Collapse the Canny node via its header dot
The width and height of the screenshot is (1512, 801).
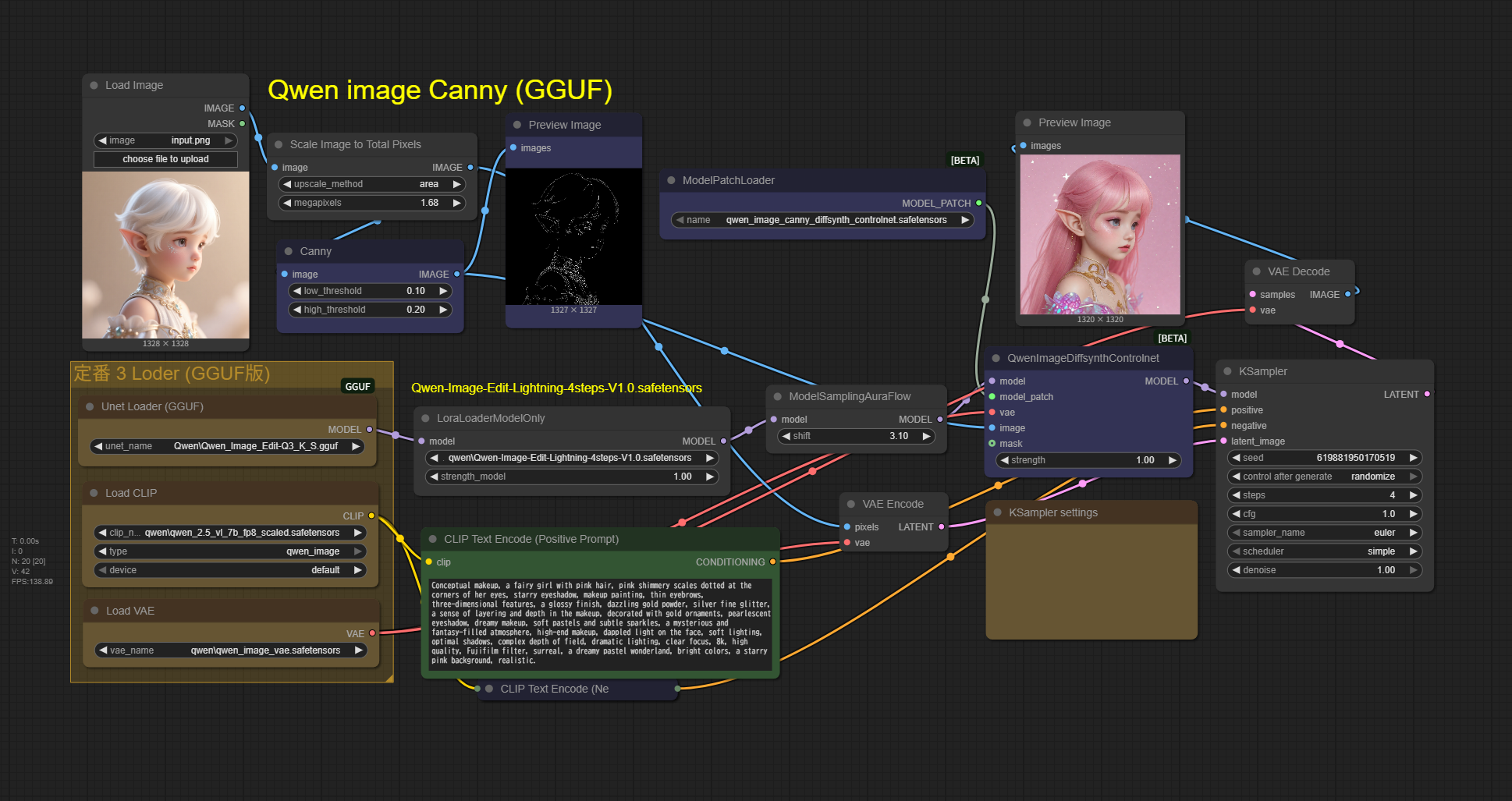coord(289,251)
